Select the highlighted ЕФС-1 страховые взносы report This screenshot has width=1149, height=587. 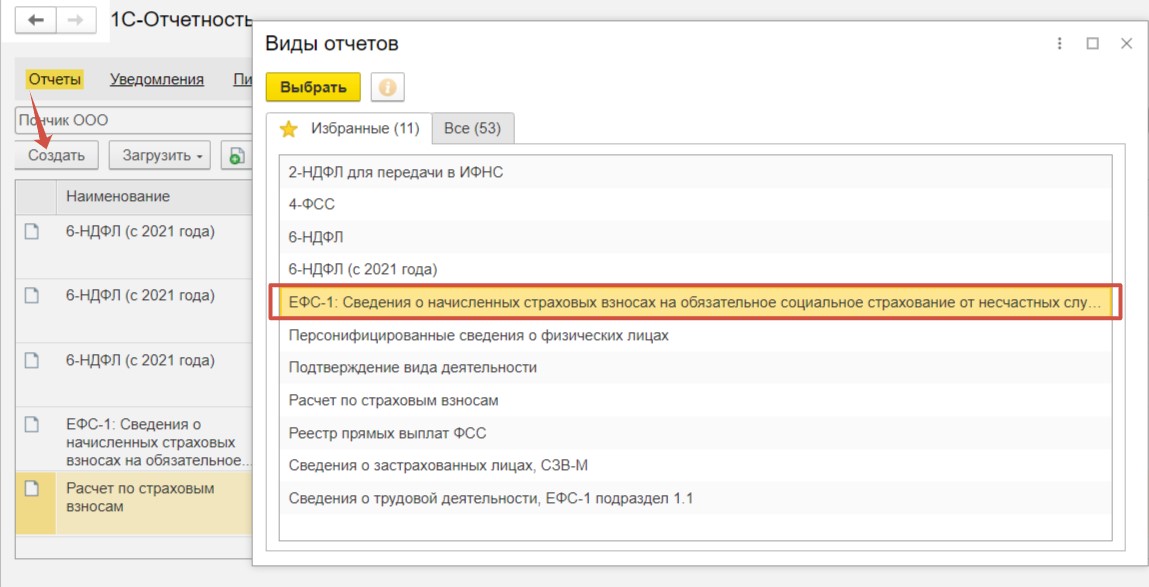(695, 302)
